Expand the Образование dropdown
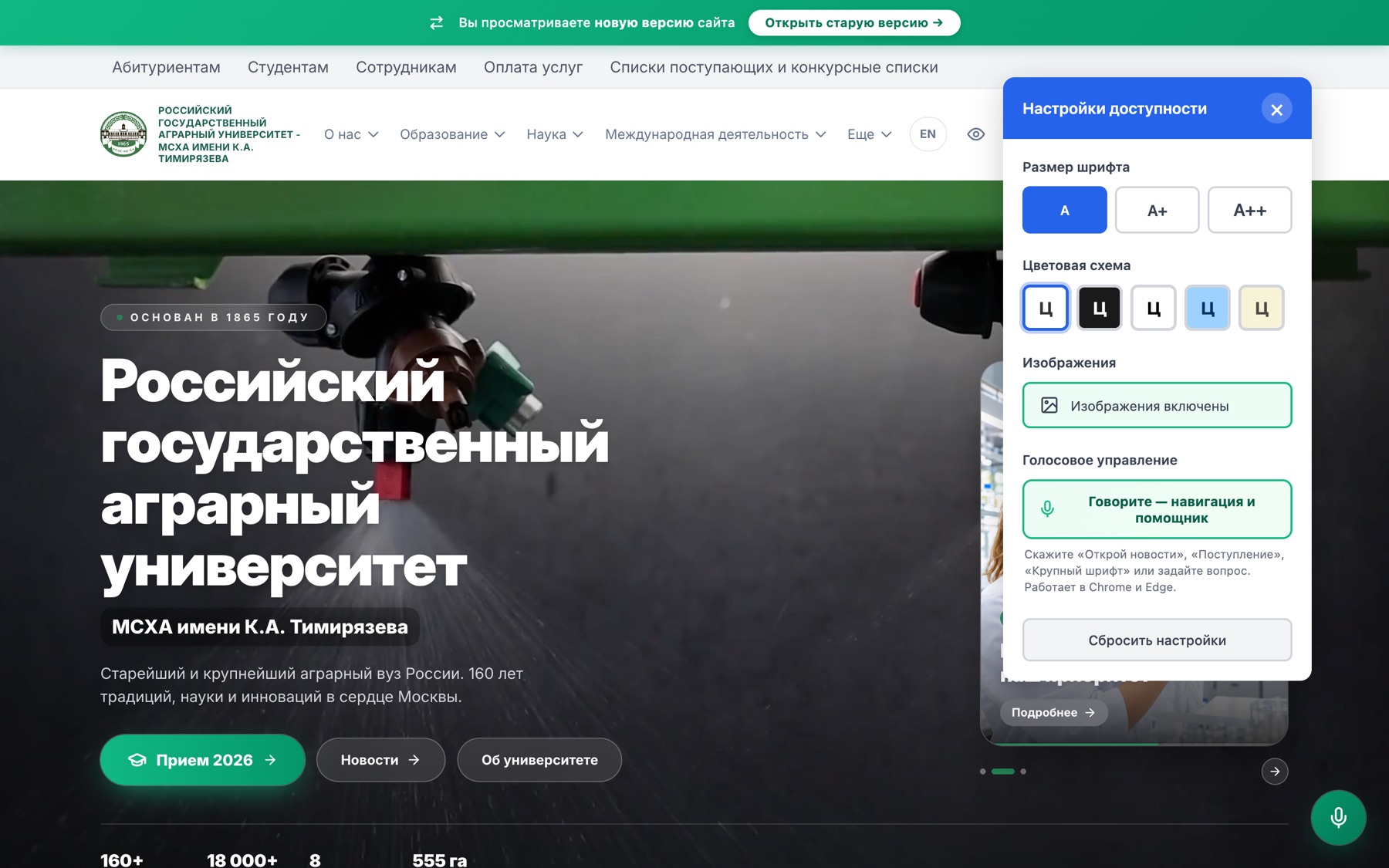 [452, 134]
